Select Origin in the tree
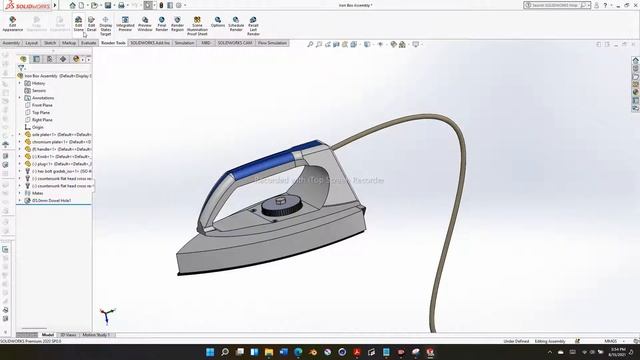Screen dimensions: 640x360 pyautogui.click(x=38, y=127)
